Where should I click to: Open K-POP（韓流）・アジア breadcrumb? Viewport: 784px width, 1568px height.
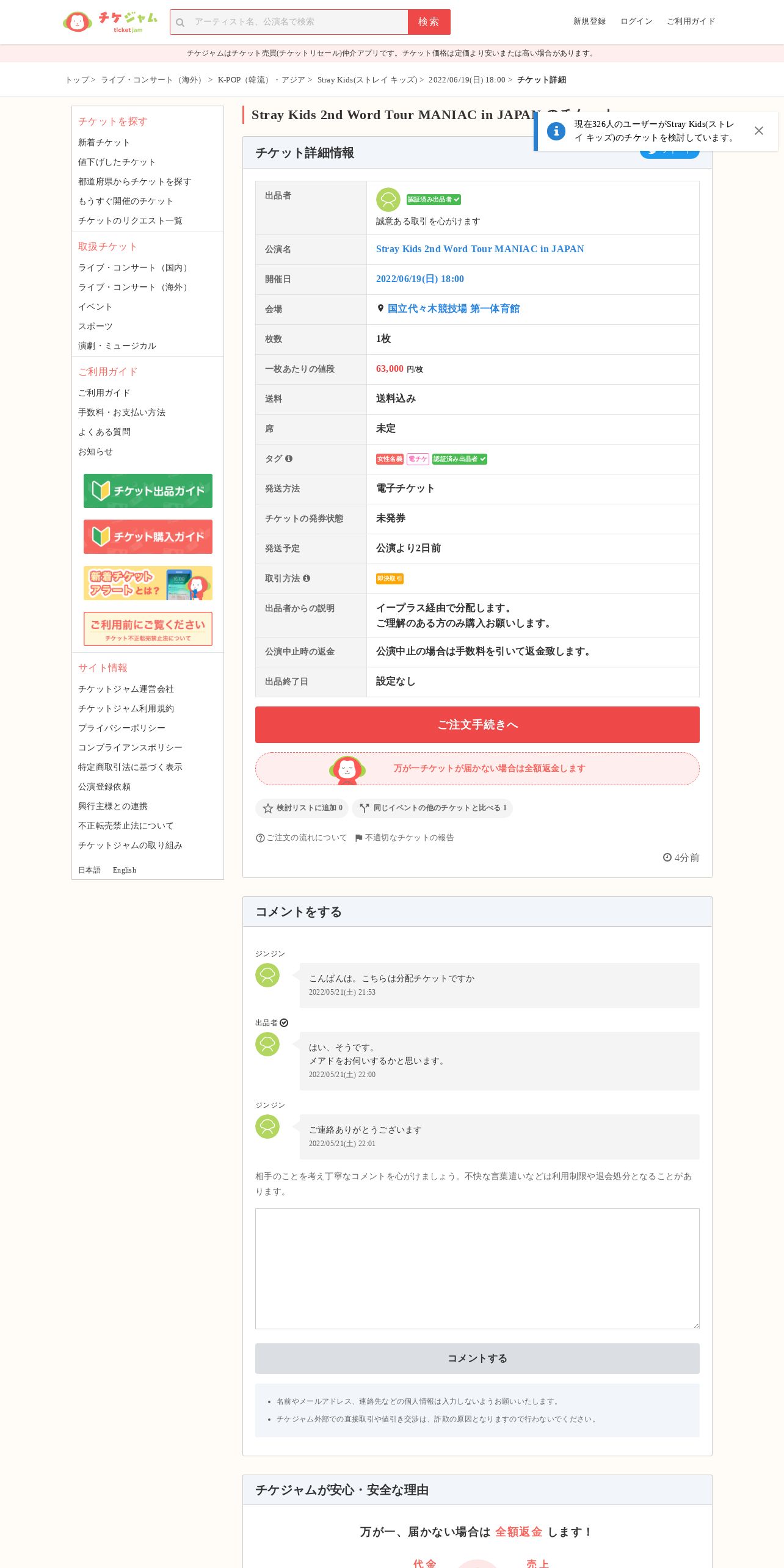click(261, 80)
